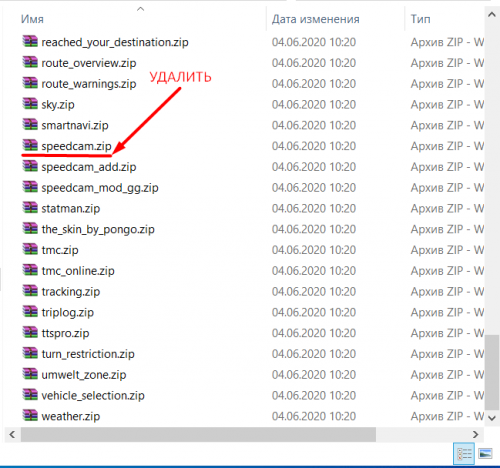500x468 pixels.
Task: Select the the_skin_by_pongo.zip file
Action: pos(98,229)
